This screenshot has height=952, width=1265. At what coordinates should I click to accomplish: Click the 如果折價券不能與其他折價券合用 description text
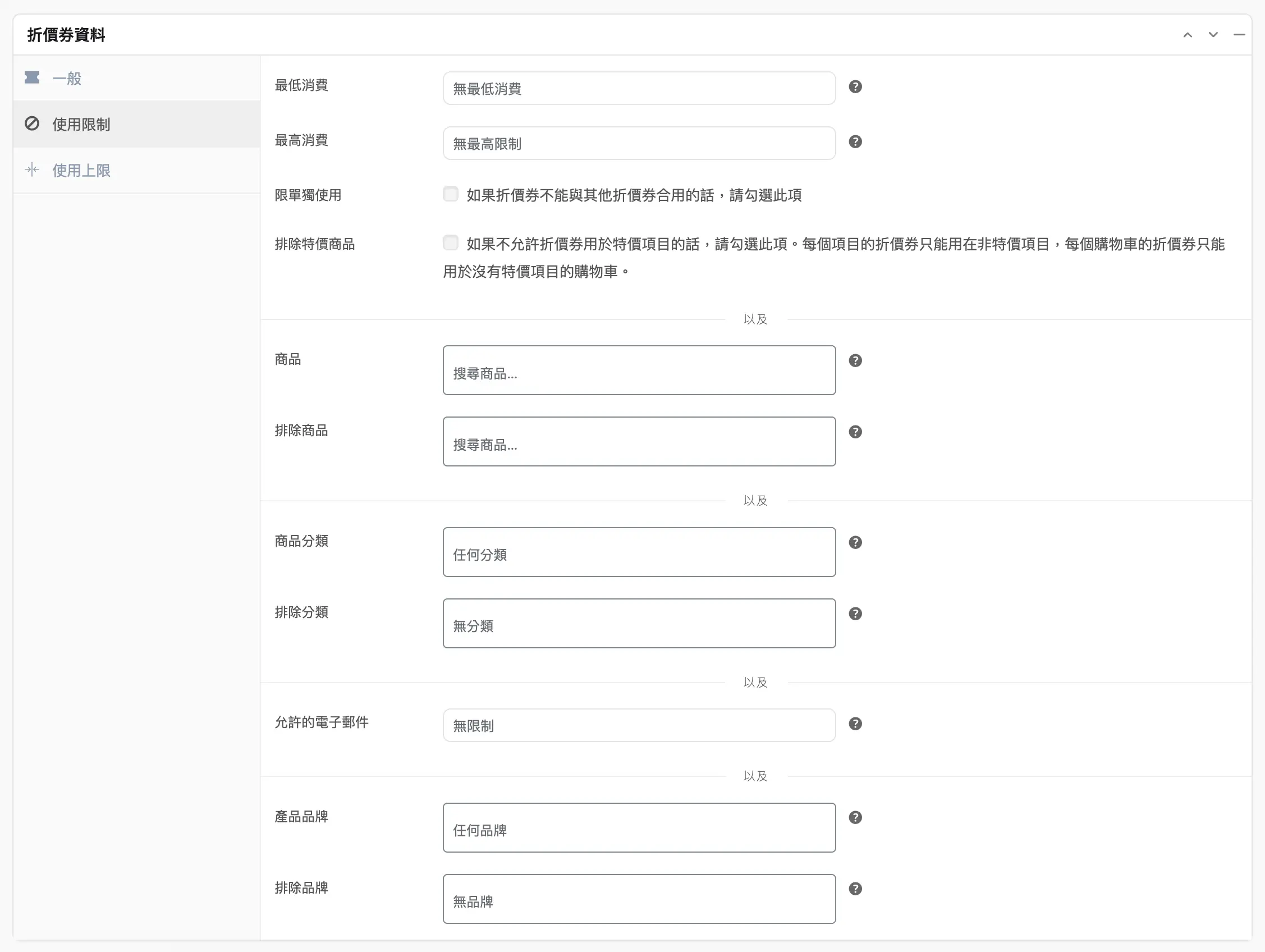coord(634,195)
